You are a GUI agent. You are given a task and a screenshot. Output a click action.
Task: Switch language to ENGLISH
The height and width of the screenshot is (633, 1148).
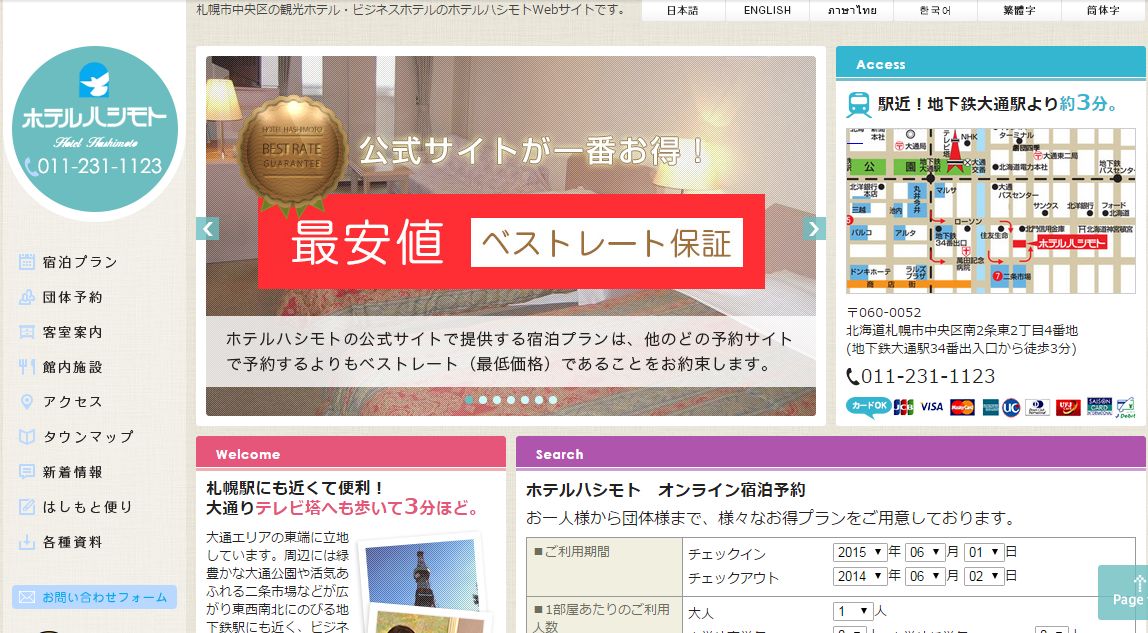pos(767,10)
